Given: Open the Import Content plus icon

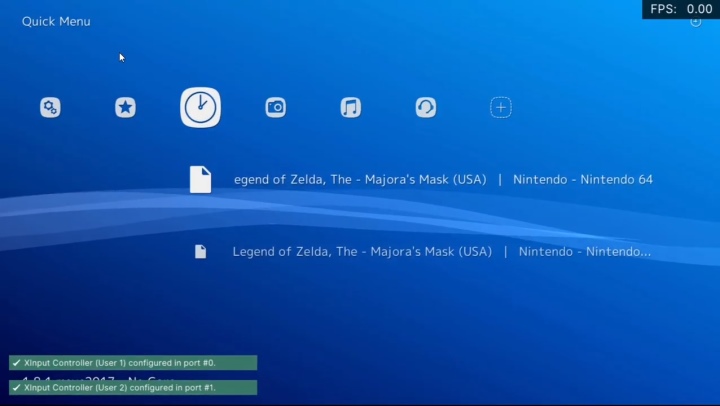Looking at the screenshot, I should (501, 108).
